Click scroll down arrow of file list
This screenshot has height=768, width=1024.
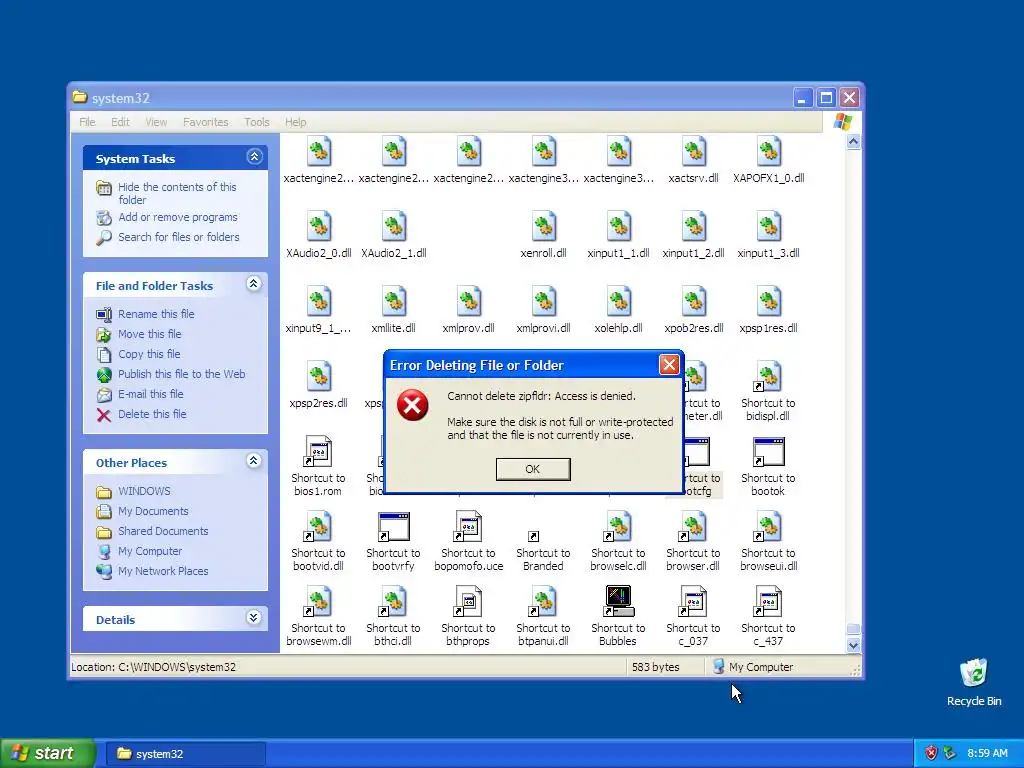tap(853, 645)
